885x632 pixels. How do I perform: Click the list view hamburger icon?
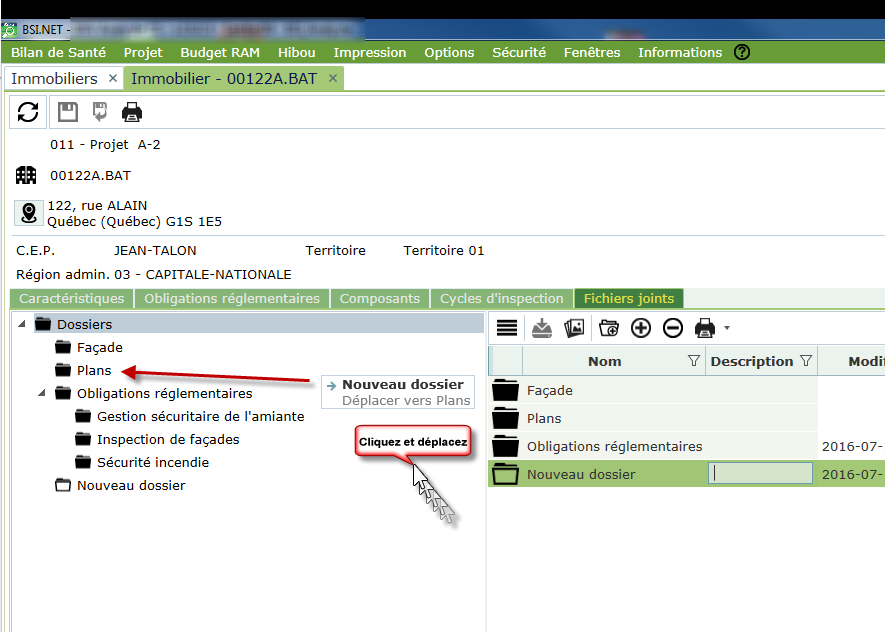[x=507, y=328]
